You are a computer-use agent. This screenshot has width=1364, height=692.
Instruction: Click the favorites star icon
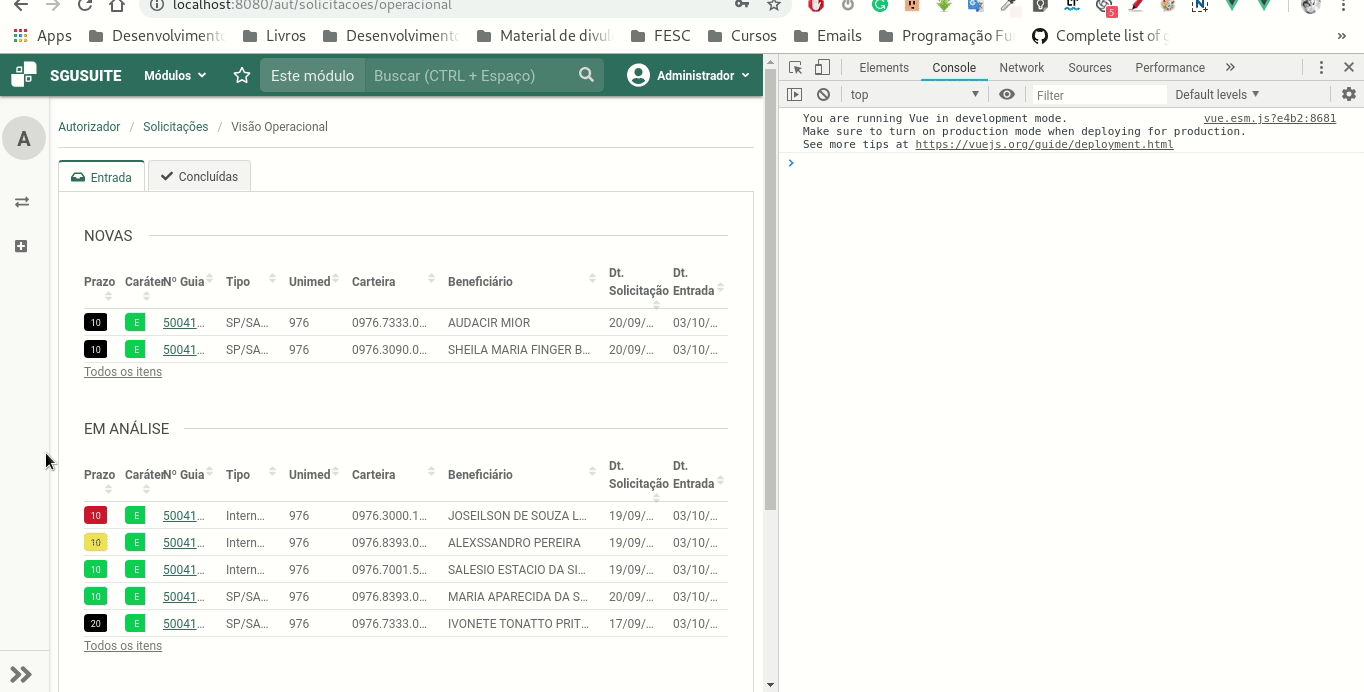tap(241, 76)
